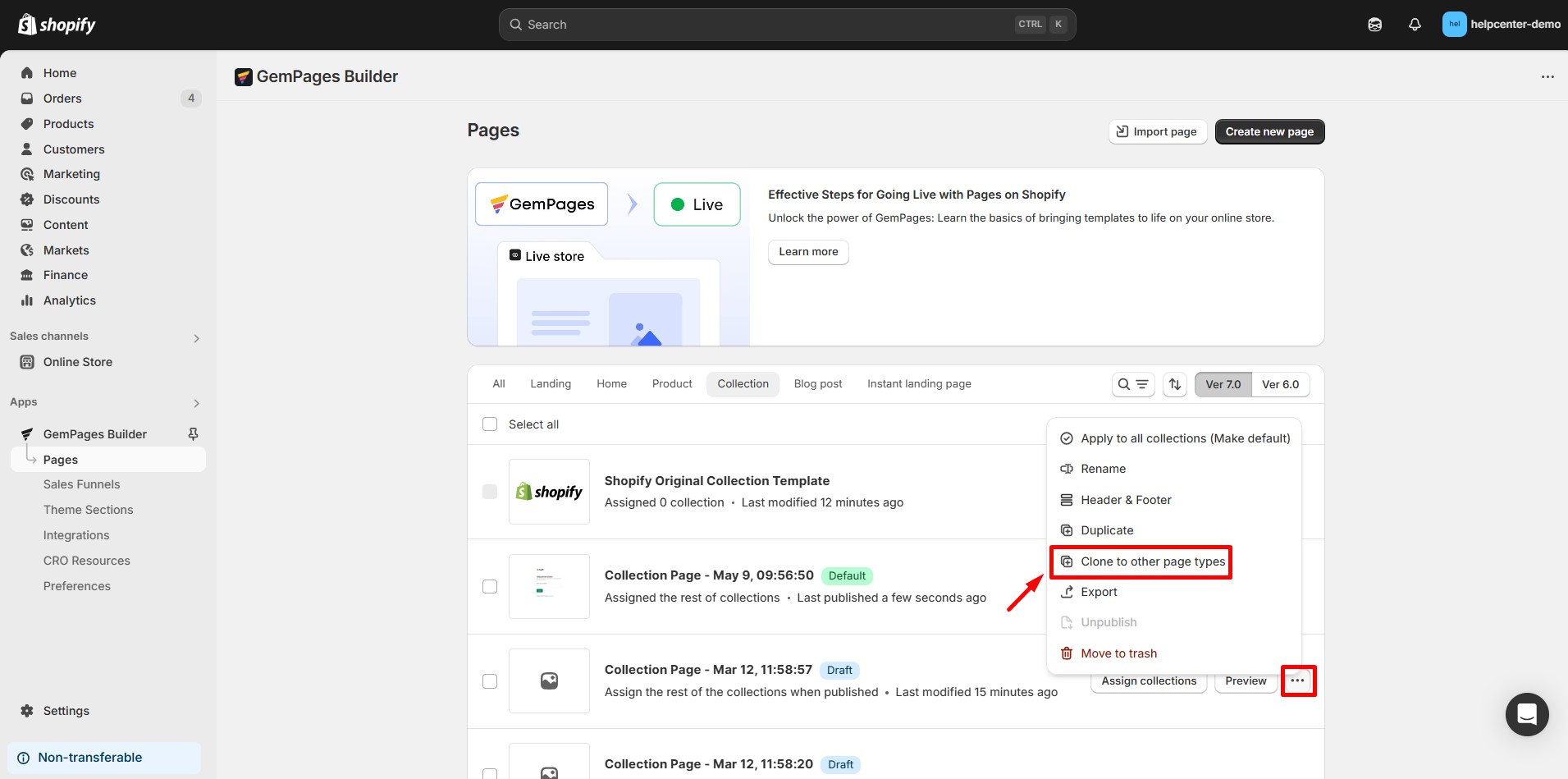Open search and filter for pages
Image resolution: width=1568 pixels, height=779 pixels.
1133,383
